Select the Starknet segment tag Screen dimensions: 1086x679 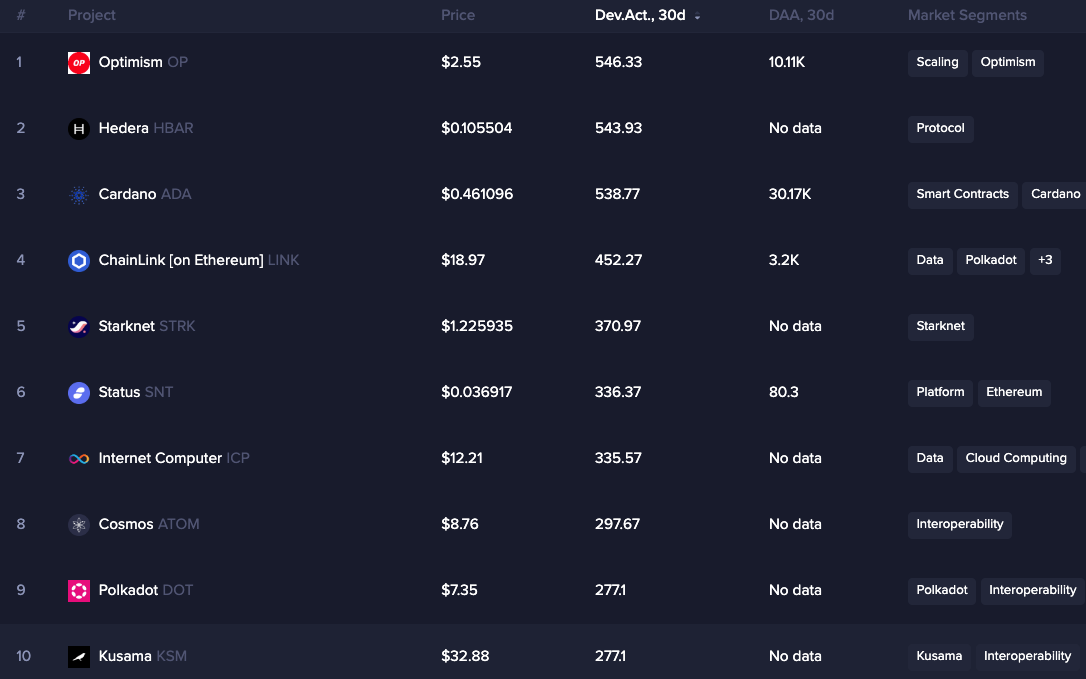tap(941, 326)
